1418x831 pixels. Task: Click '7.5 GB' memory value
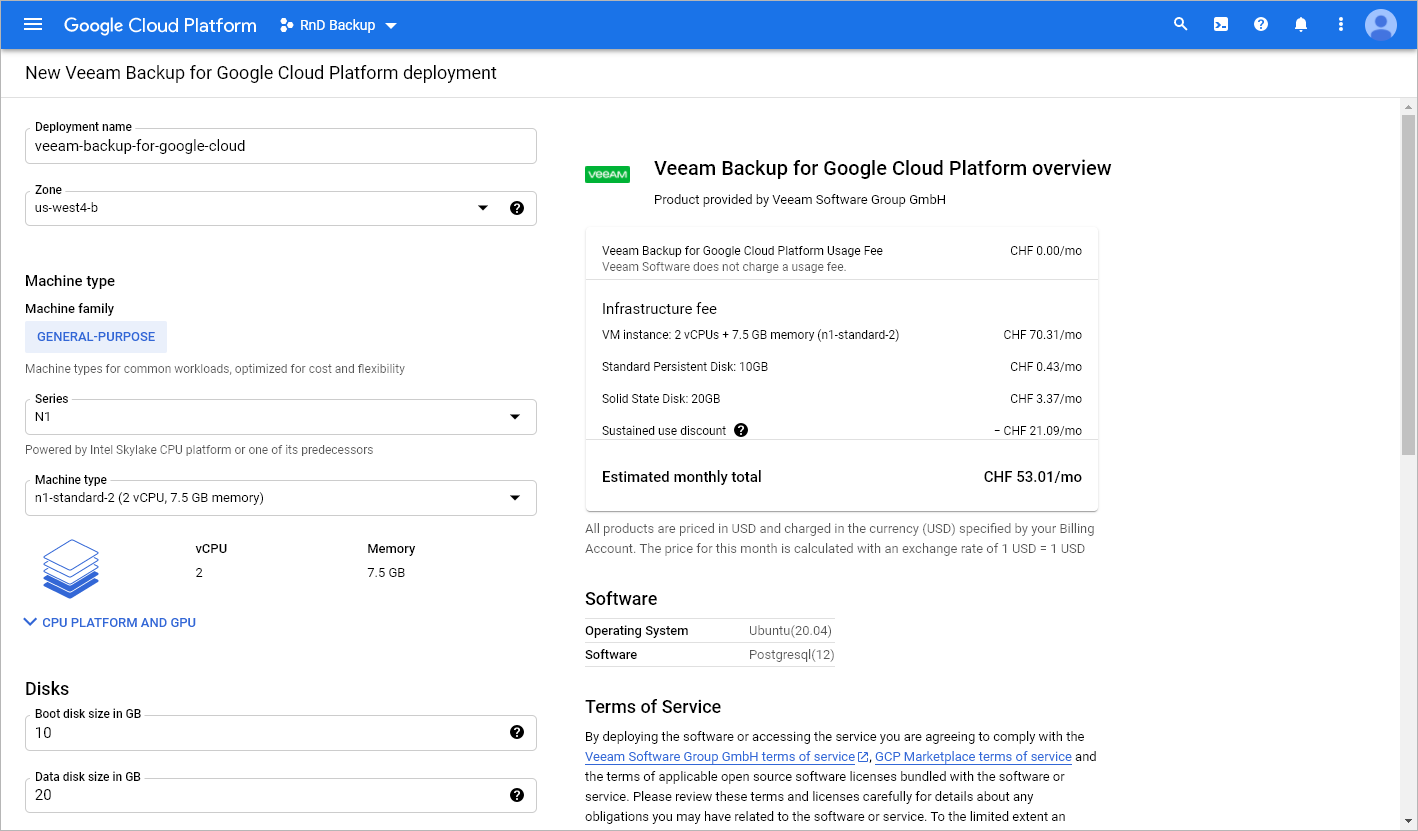click(386, 573)
